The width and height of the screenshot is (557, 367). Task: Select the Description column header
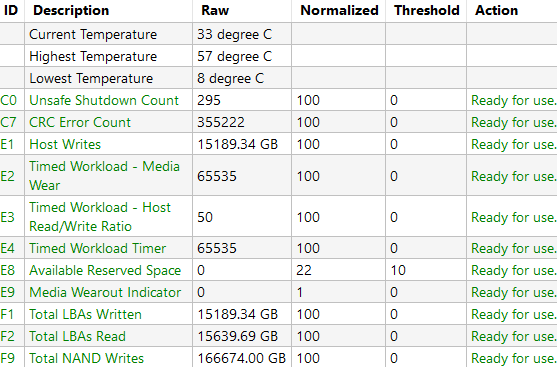(71, 11)
